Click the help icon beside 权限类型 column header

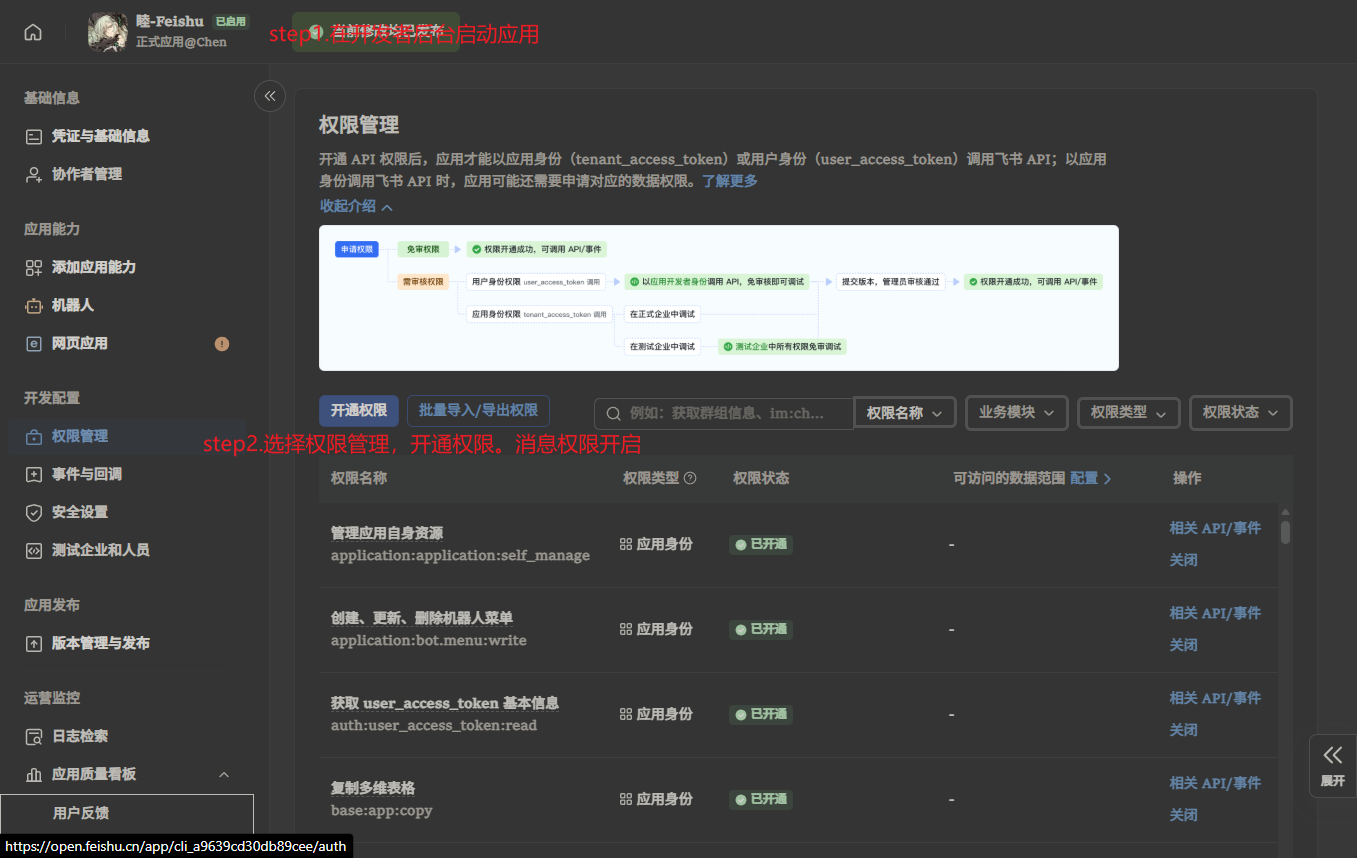click(690, 479)
